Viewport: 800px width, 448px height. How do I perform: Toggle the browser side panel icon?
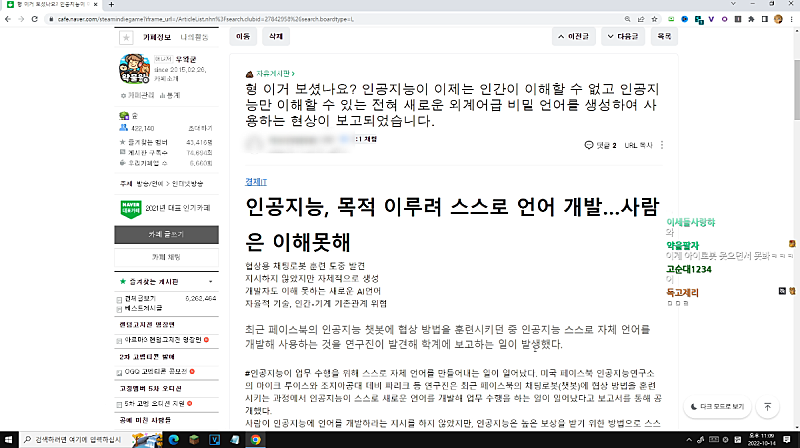pos(764,19)
